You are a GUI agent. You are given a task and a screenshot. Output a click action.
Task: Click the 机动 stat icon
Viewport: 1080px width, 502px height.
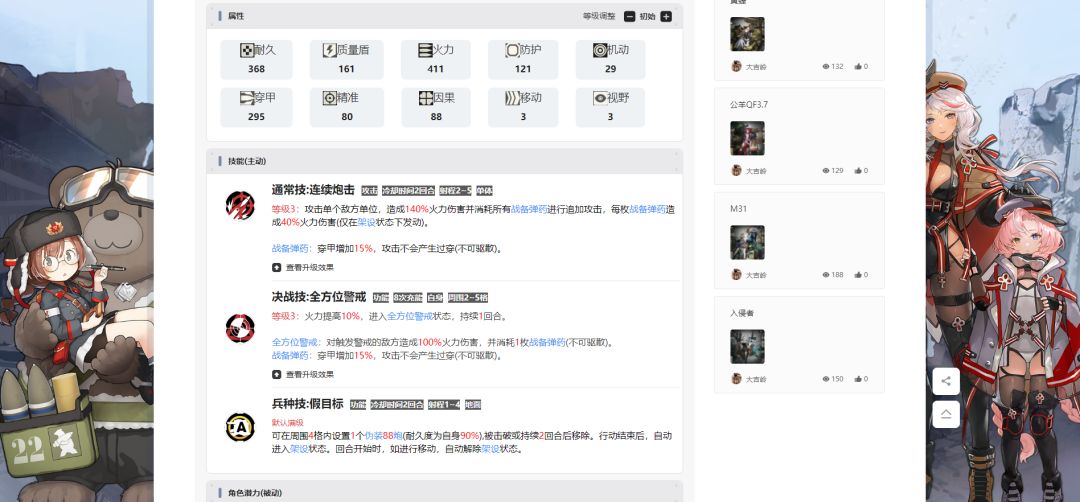(x=600, y=50)
